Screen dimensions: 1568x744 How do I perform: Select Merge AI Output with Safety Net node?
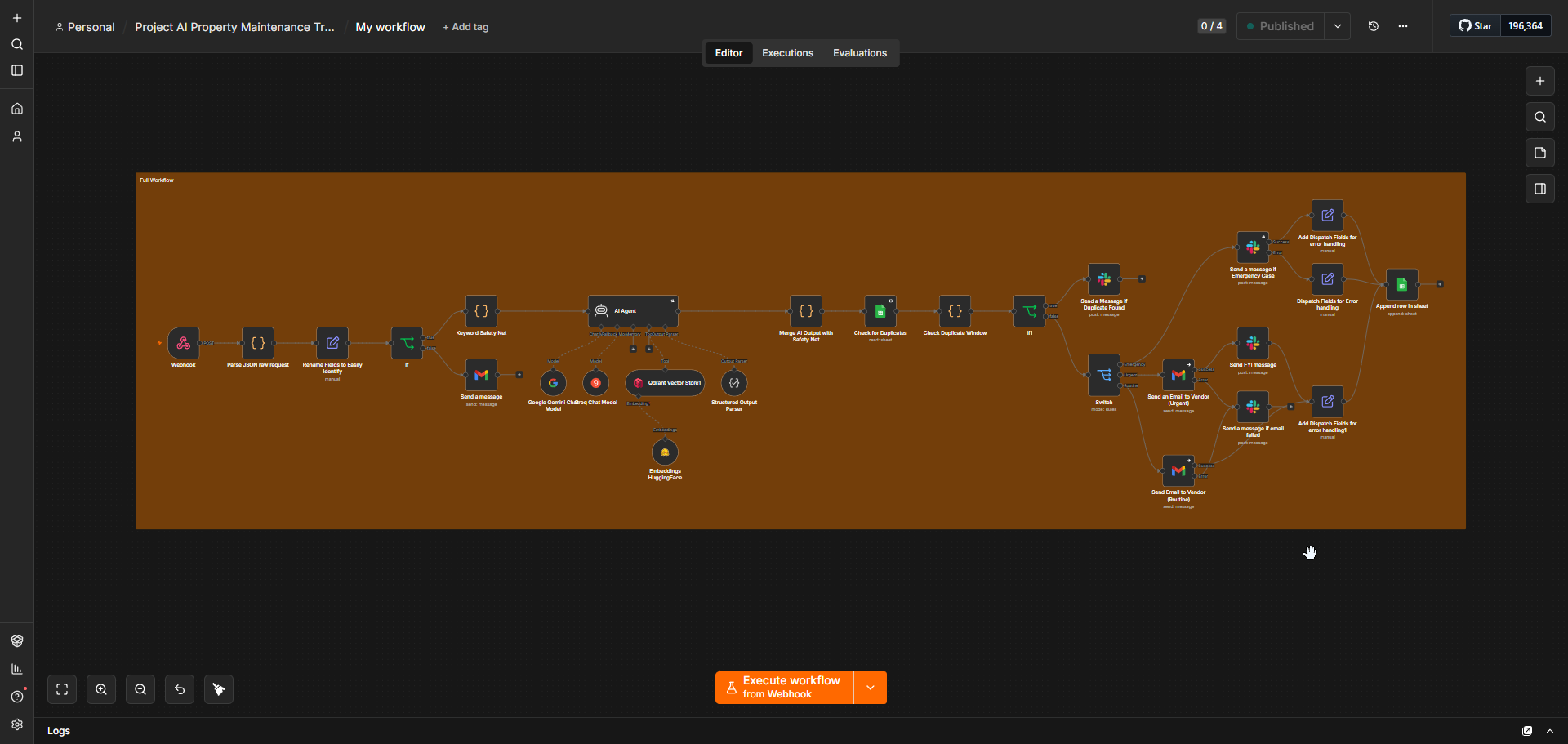(806, 311)
